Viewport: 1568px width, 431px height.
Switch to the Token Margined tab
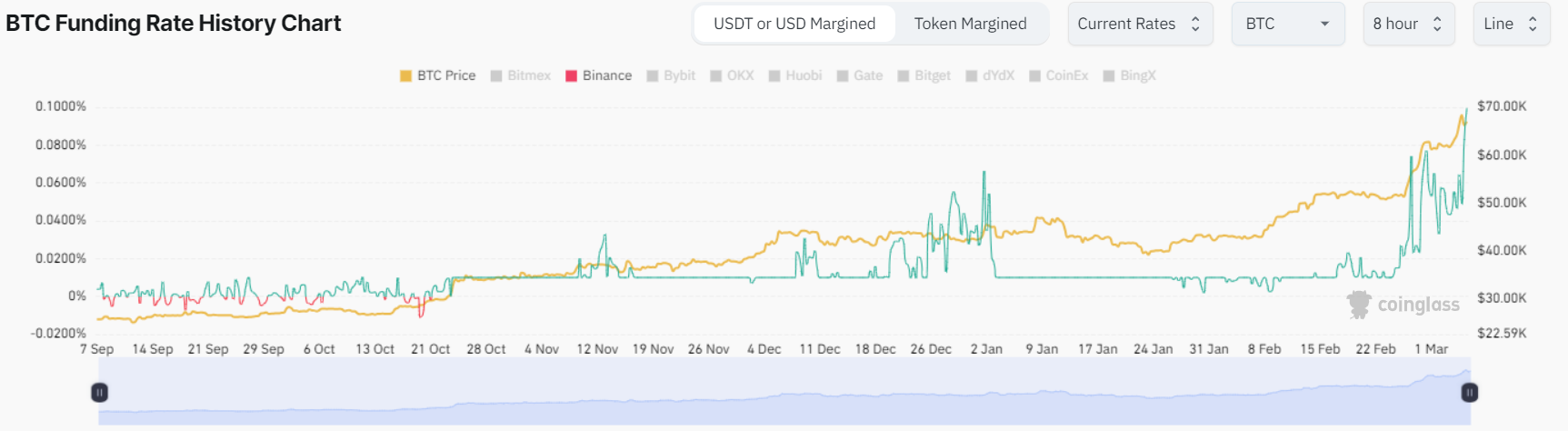(970, 24)
